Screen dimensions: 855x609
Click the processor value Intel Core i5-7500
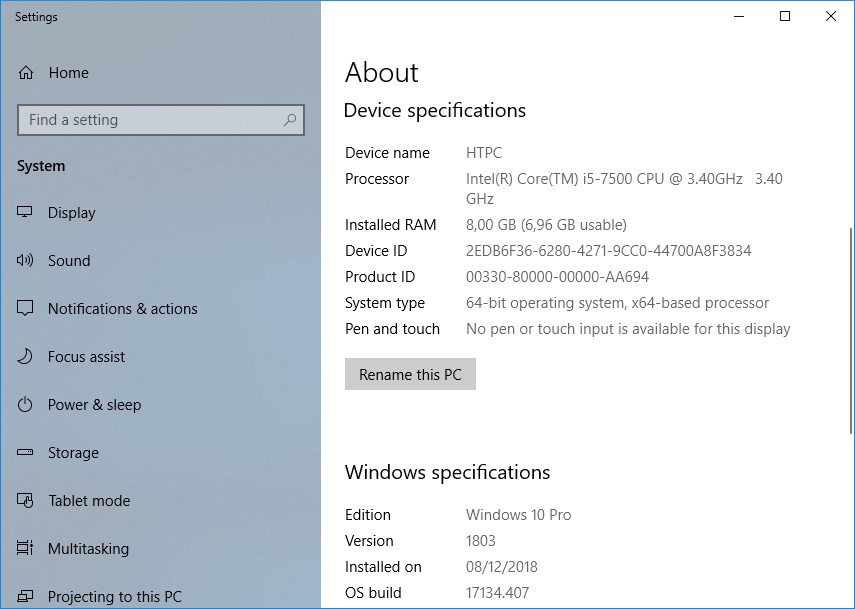coord(624,189)
